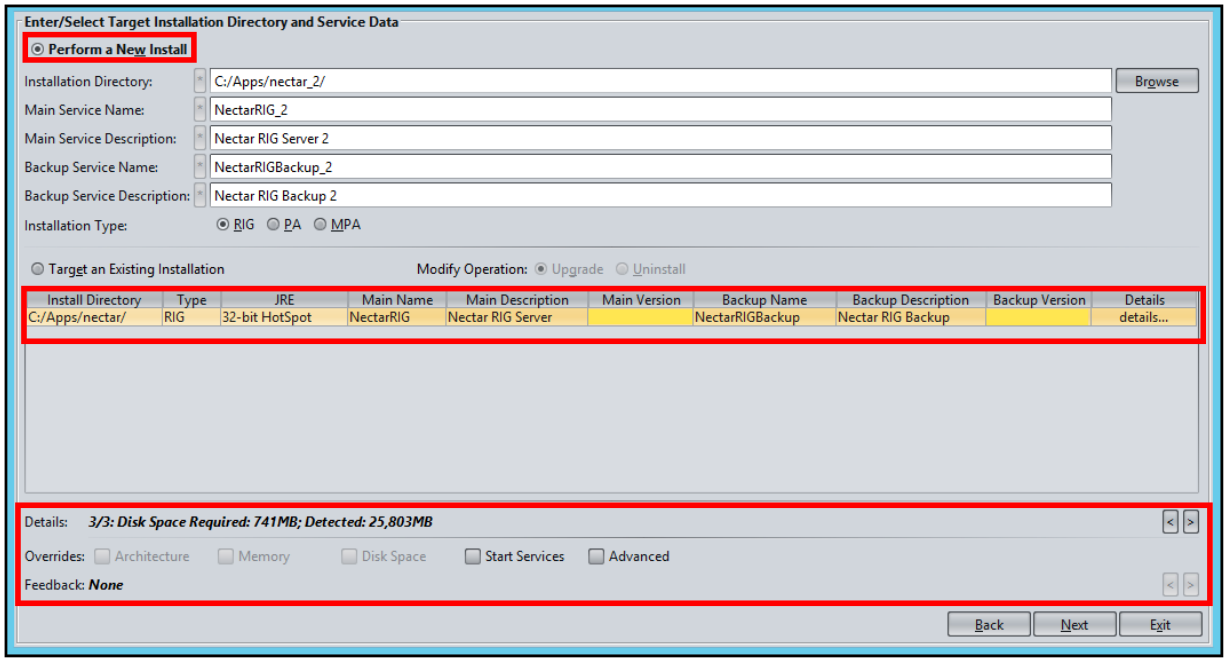The height and width of the screenshot is (662, 1228).
Task: Click the asterisk marker beside Main Service Name
Action: coord(200,110)
